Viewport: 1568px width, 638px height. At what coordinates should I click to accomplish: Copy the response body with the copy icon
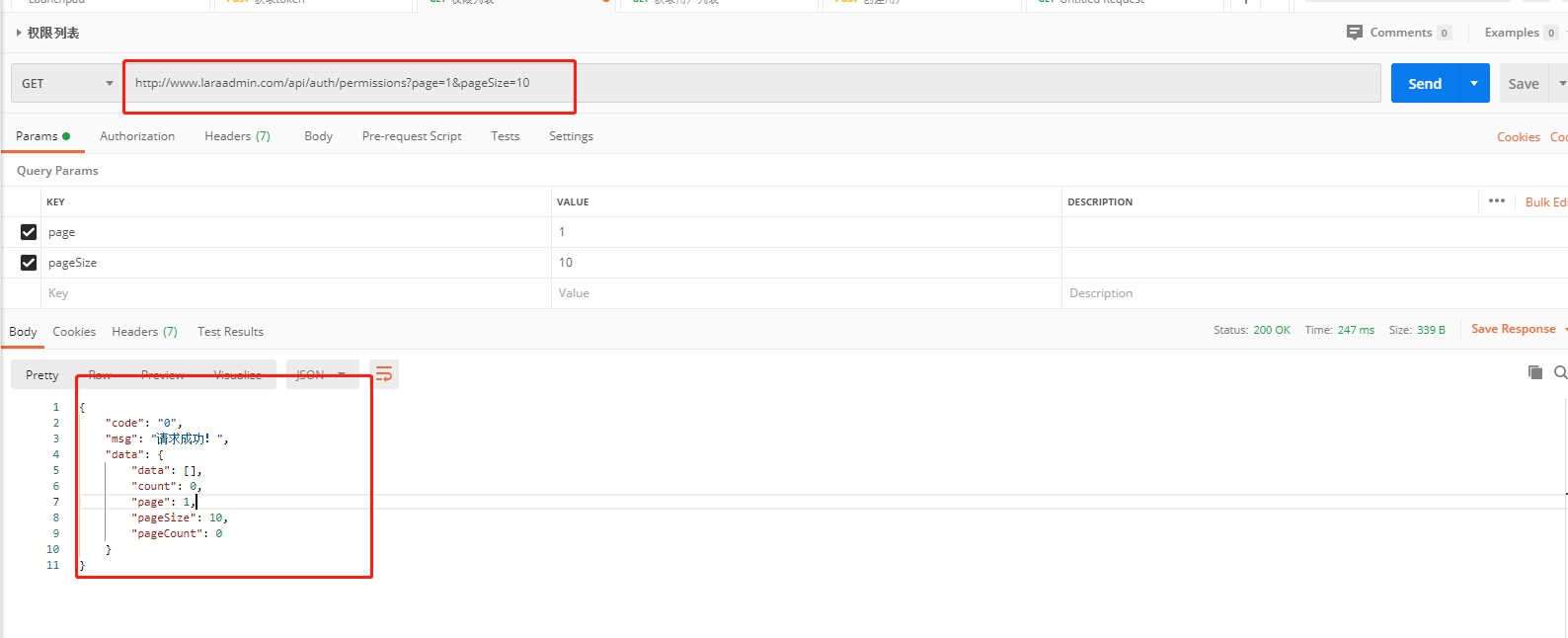(1534, 372)
